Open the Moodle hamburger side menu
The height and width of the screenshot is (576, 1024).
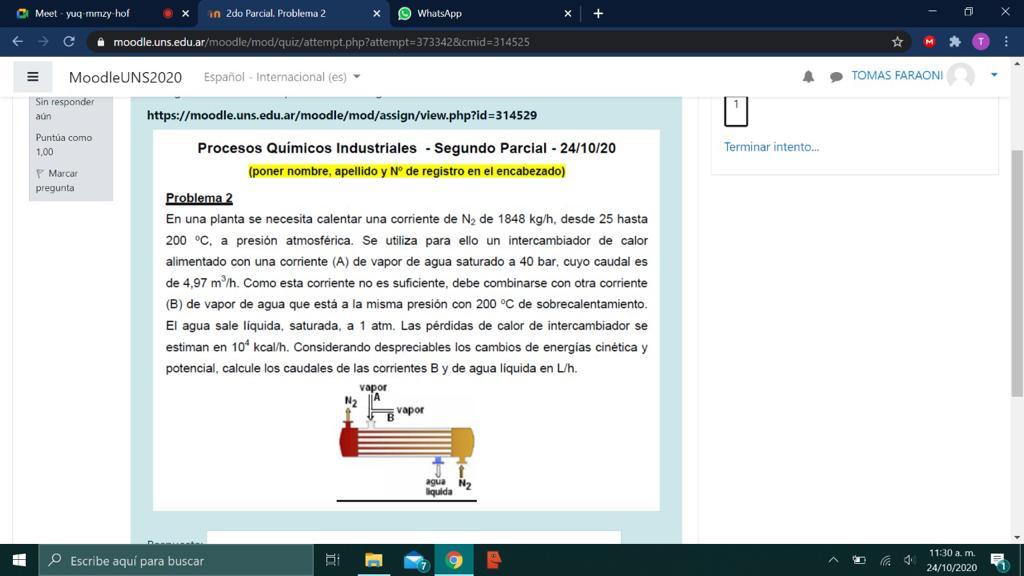32,77
